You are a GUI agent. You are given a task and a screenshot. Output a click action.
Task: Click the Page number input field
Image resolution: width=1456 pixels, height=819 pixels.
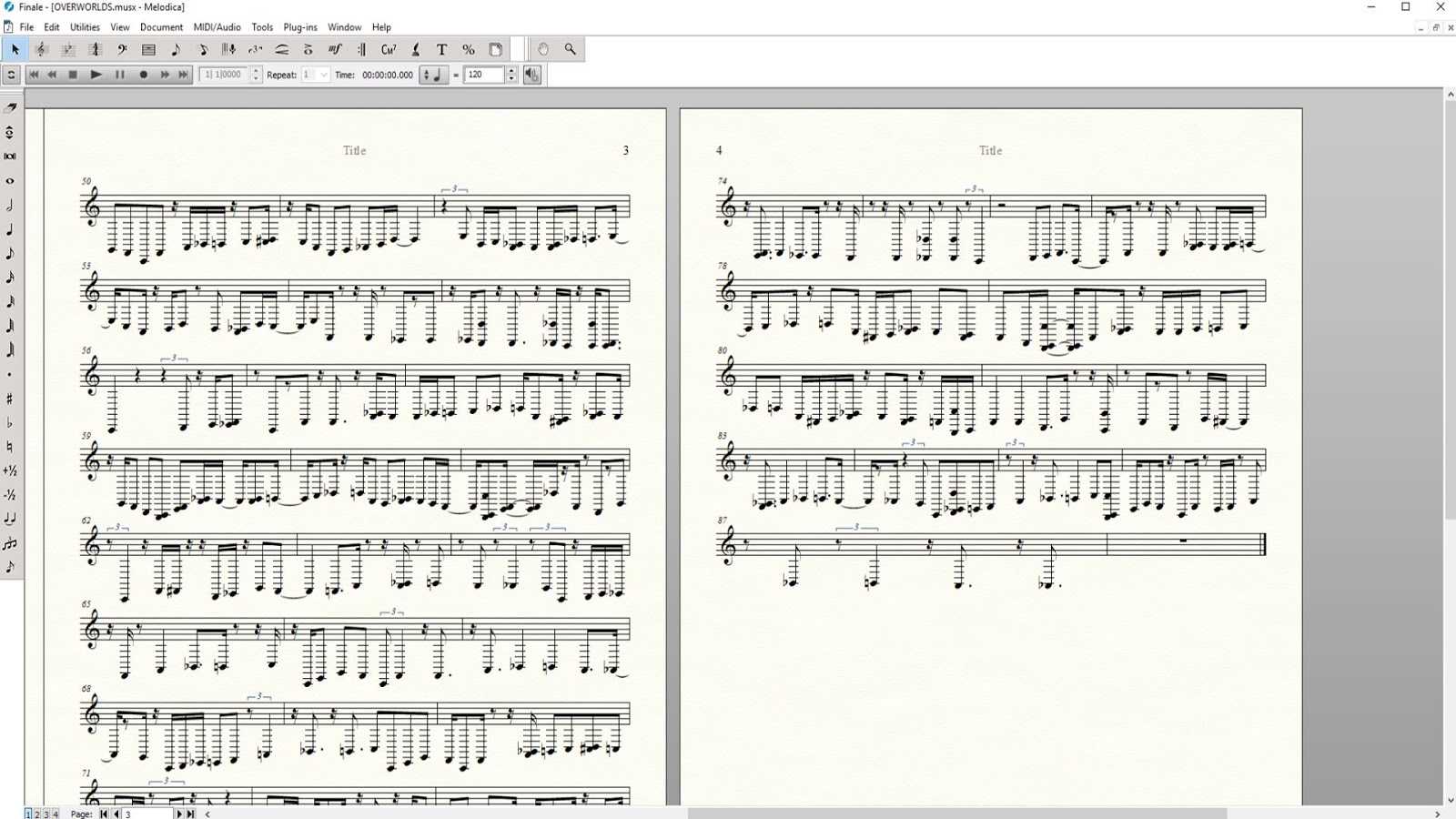pos(147,814)
